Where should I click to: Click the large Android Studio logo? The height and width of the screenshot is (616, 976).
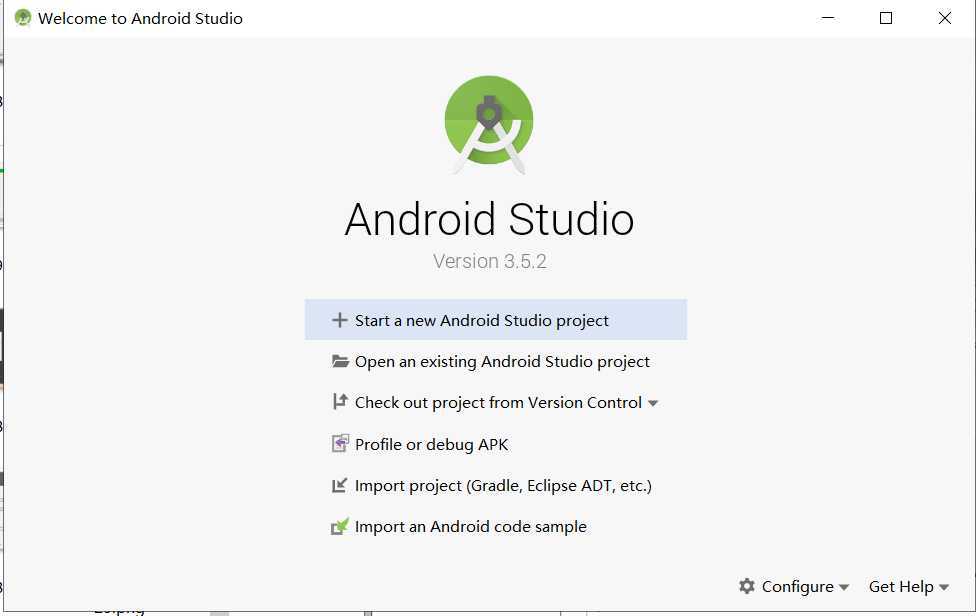click(x=489, y=124)
